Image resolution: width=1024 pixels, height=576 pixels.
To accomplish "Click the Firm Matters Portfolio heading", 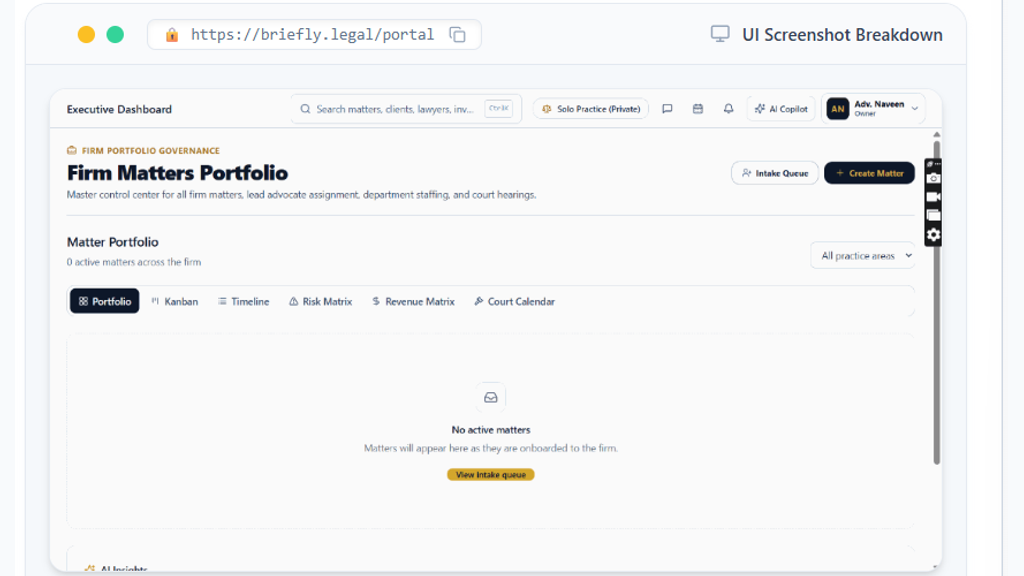I will click(177, 173).
